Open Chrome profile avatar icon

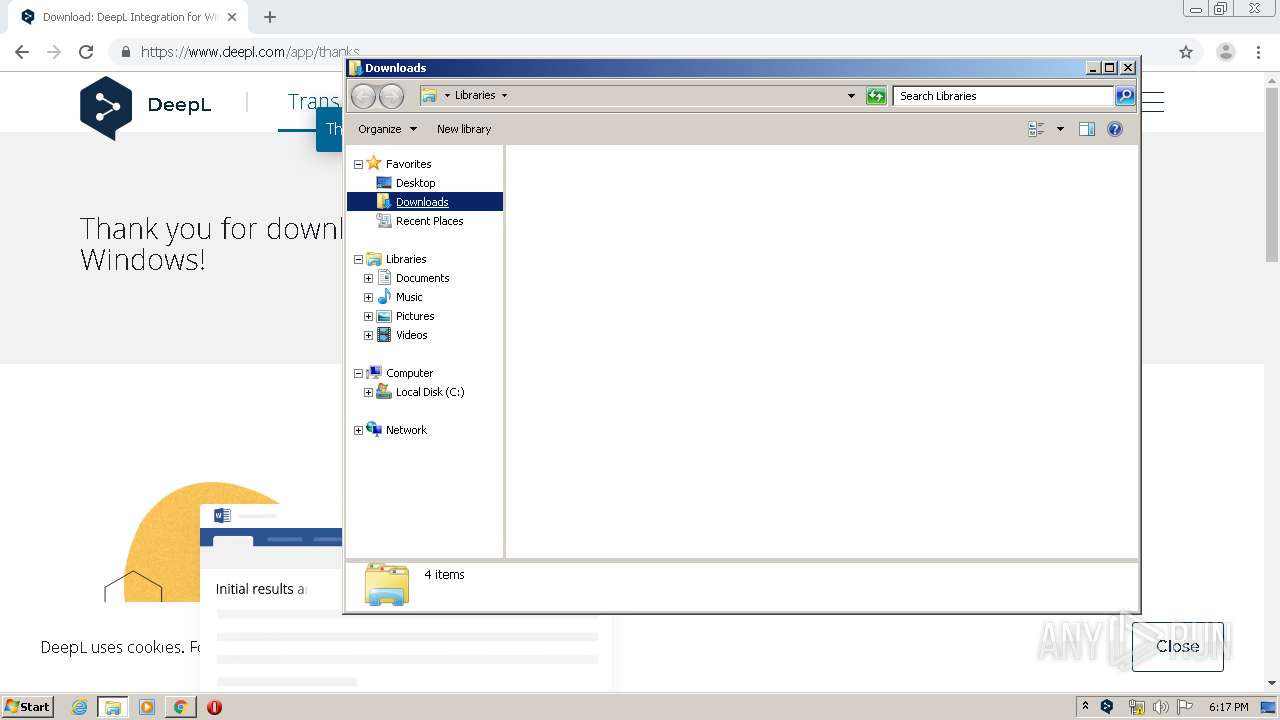tap(1226, 52)
